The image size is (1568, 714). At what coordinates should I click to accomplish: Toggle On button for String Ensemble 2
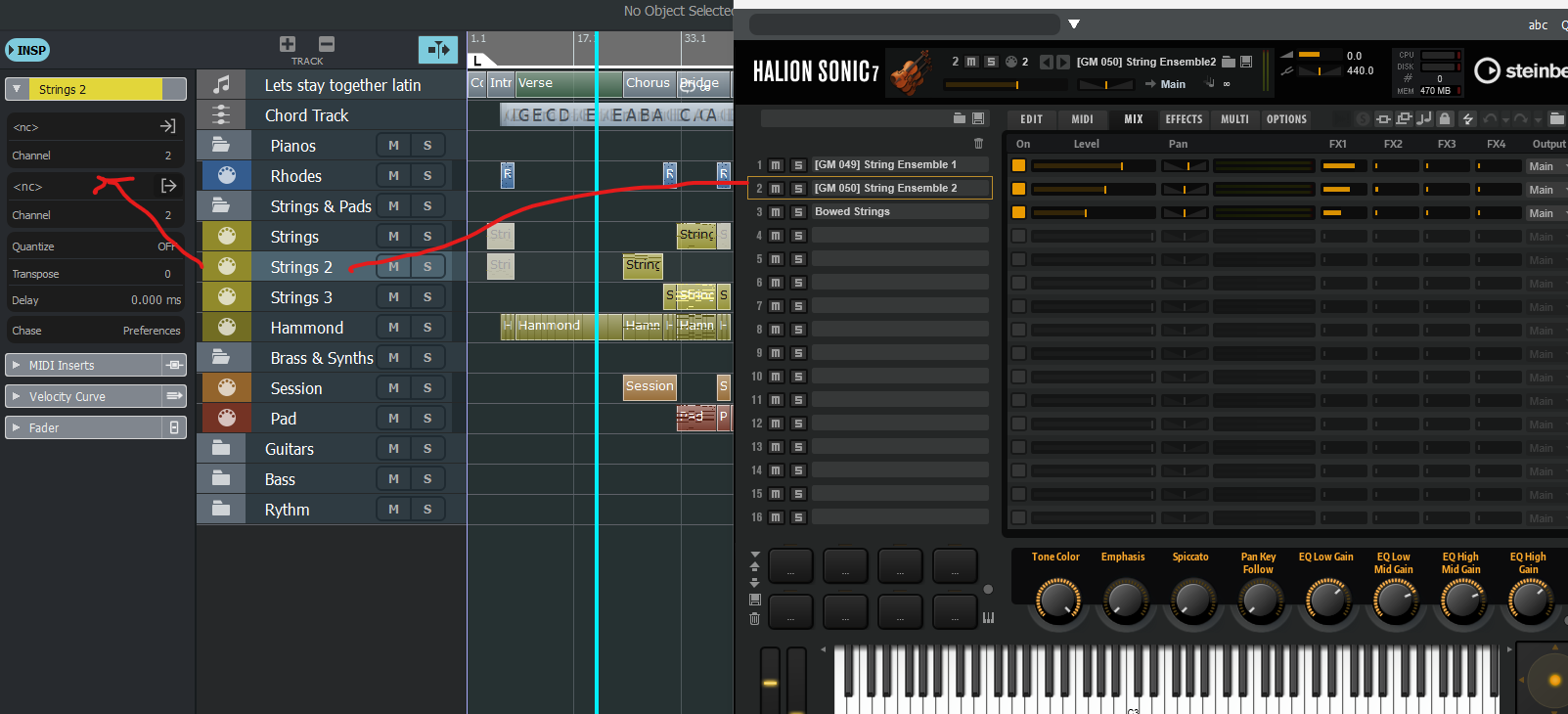1018,189
